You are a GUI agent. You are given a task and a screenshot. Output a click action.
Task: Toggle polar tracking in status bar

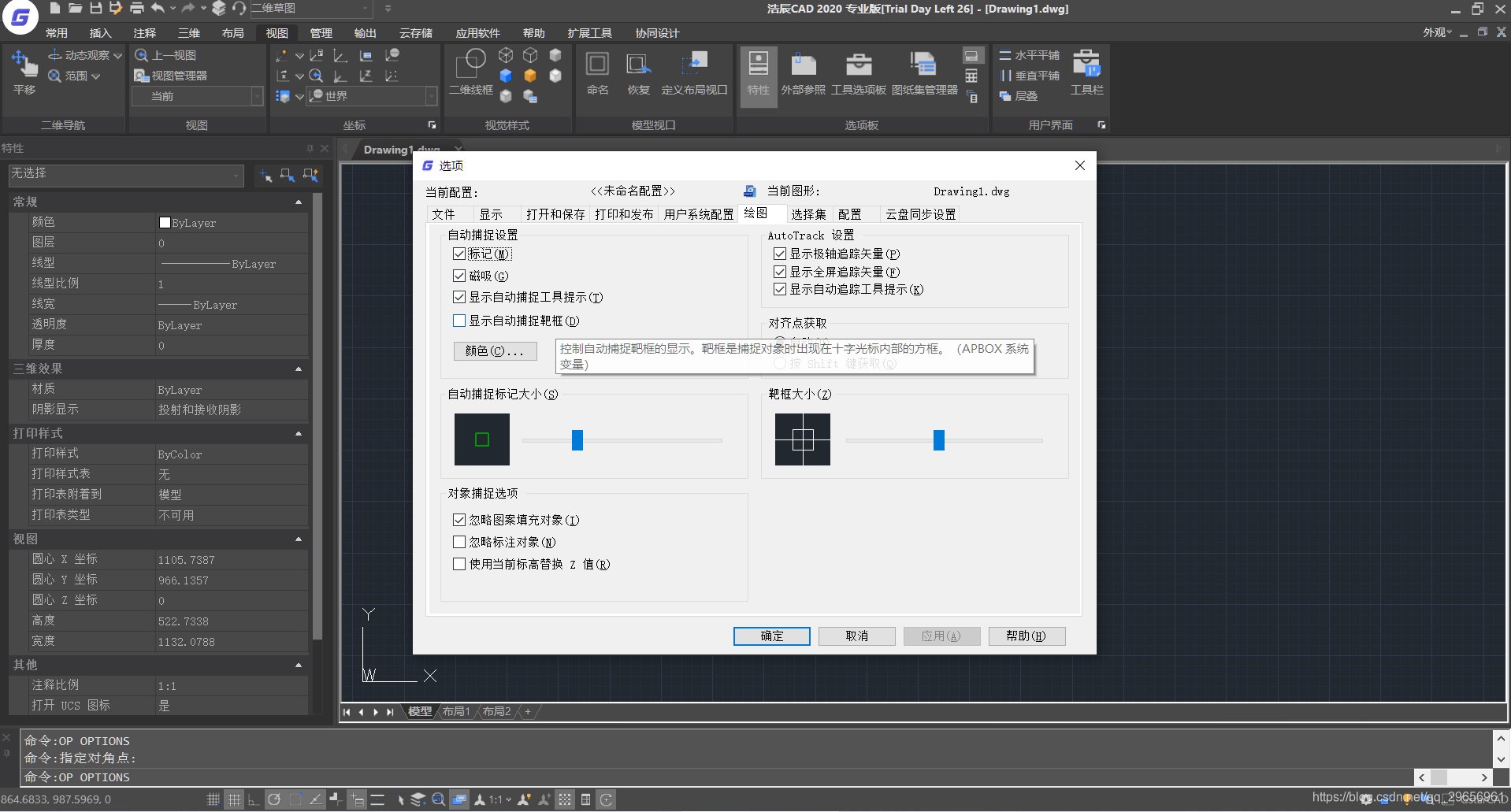click(274, 799)
